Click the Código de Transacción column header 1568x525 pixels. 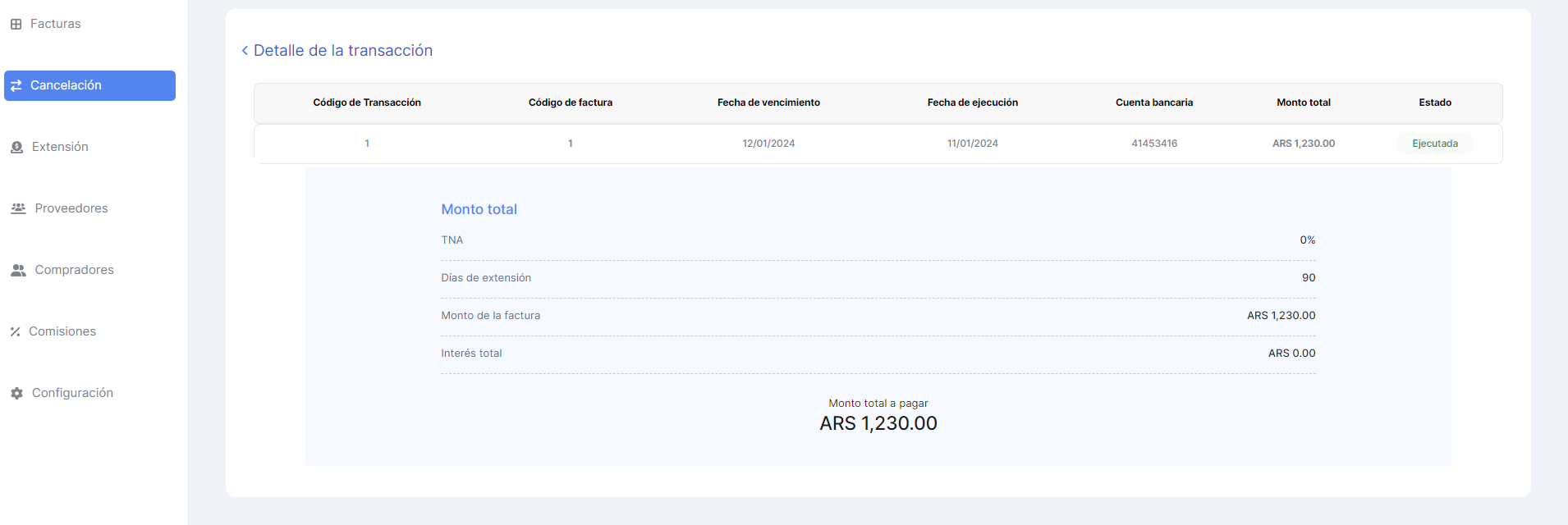pos(367,103)
